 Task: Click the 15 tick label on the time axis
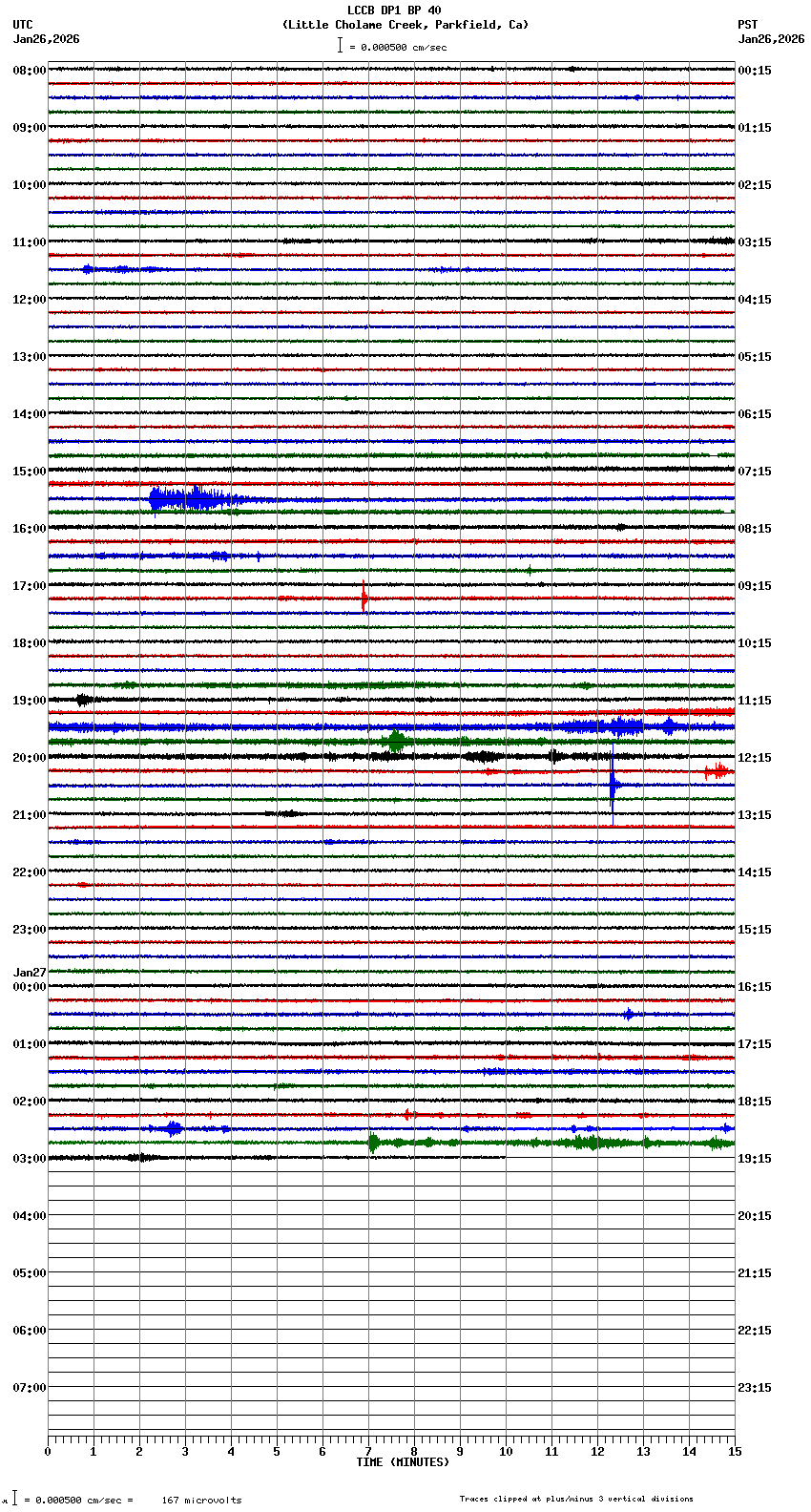point(734,1452)
